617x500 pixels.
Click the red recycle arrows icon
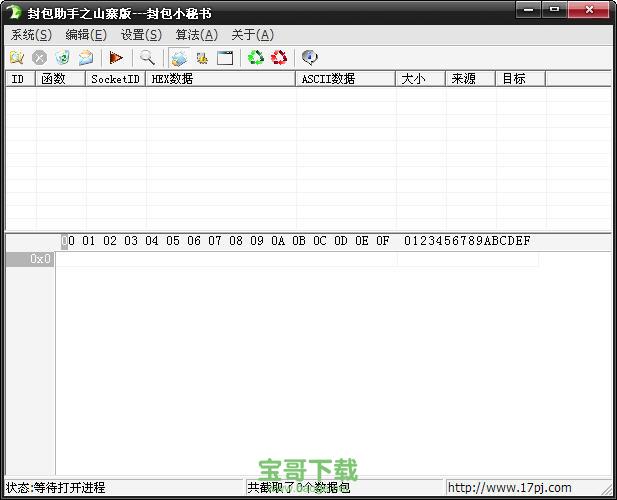(280, 58)
